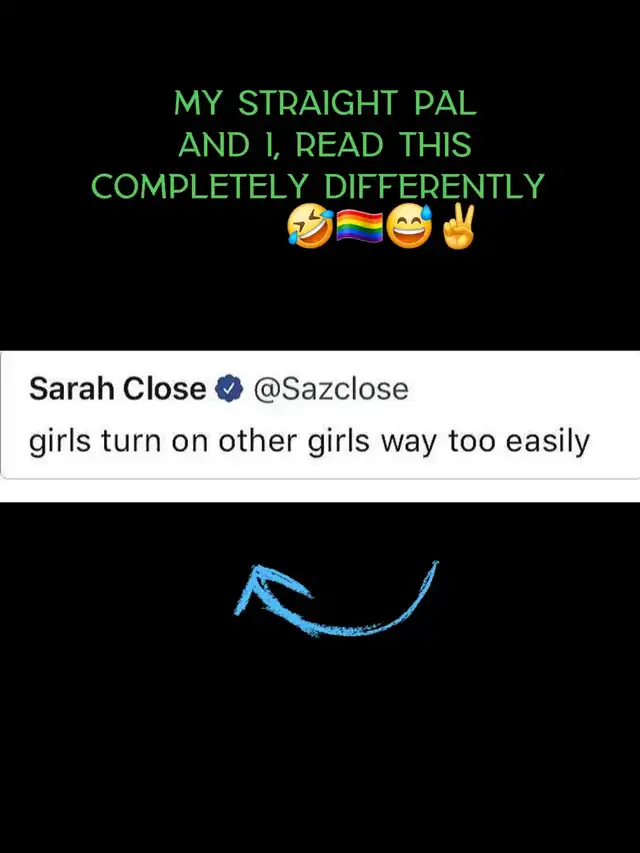
Task: Click the name 'Sarah' in the tweet header
Action: [72, 389]
